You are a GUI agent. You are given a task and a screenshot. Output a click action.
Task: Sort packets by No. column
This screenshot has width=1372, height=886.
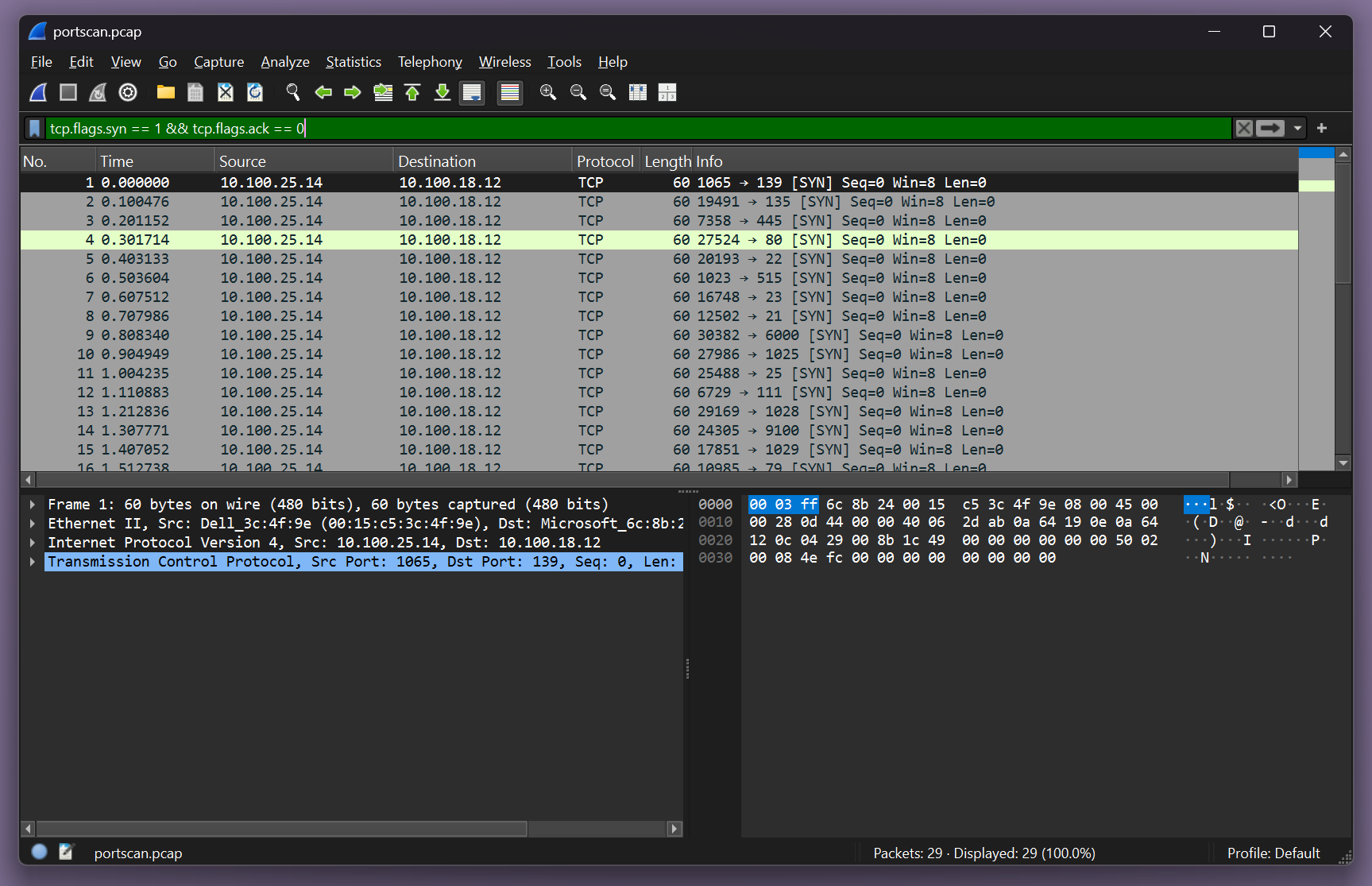(58, 161)
